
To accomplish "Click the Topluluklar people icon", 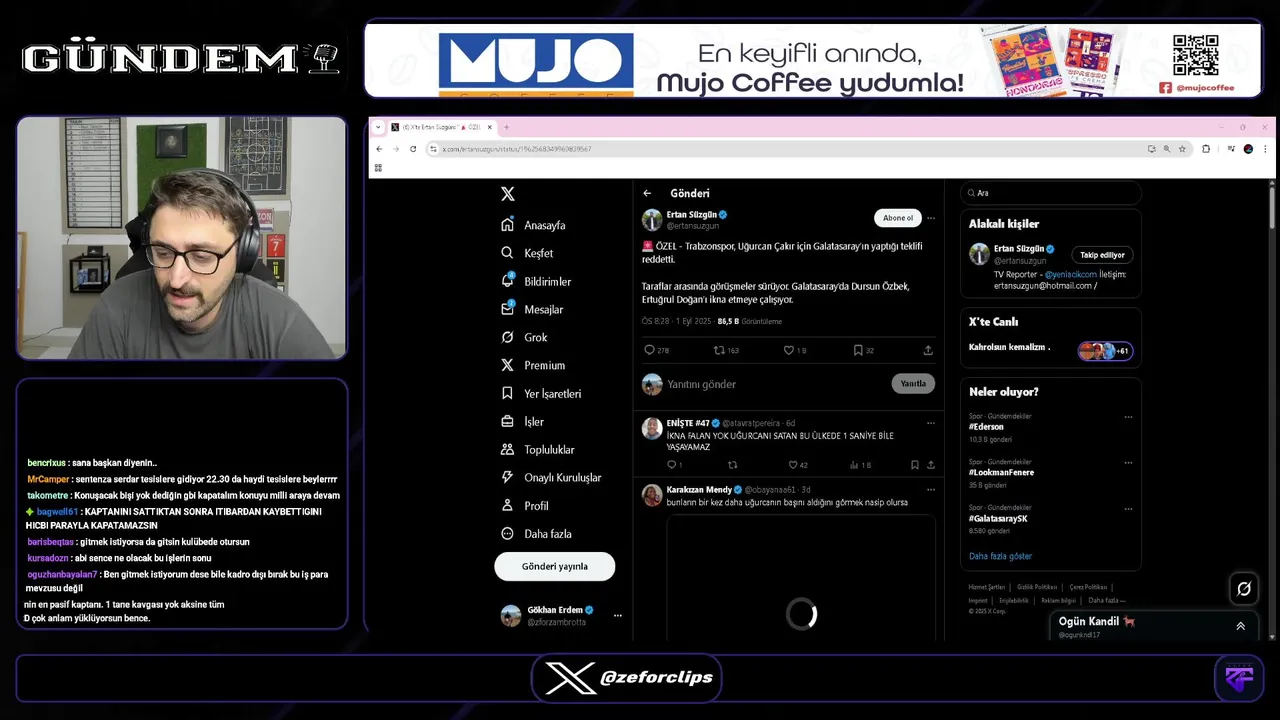I will click(508, 449).
